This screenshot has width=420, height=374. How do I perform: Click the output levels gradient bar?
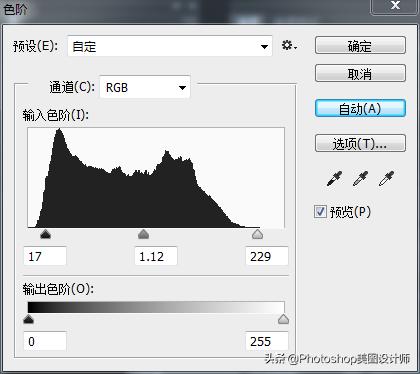pyautogui.click(x=156, y=307)
